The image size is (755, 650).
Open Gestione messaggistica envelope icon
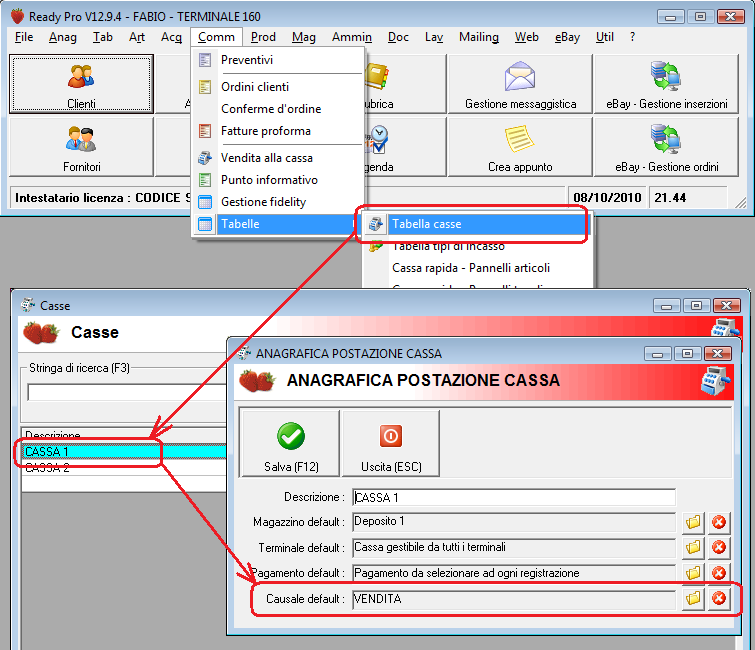point(520,77)
